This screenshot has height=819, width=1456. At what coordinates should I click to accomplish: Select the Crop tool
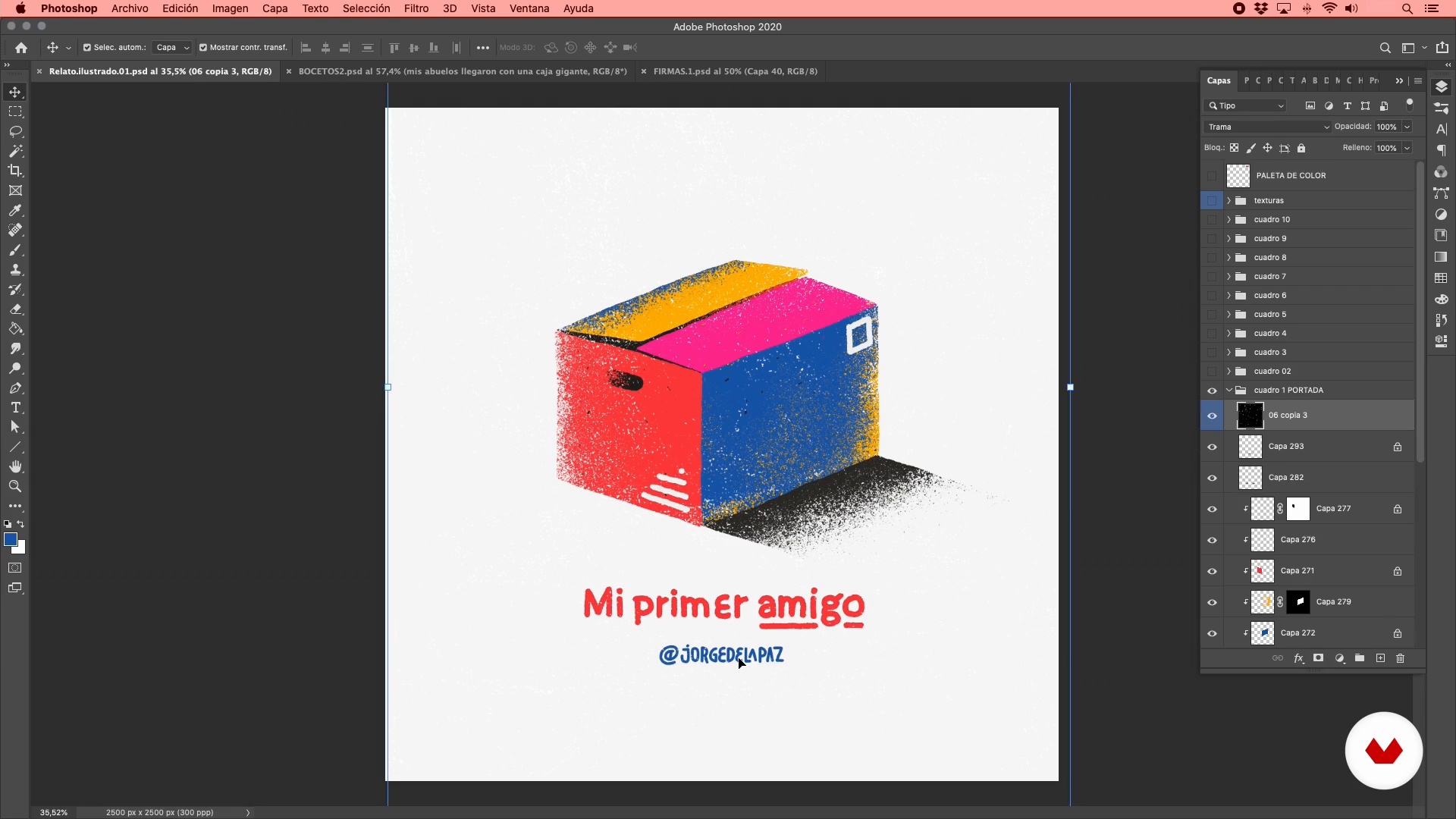point(15,171)
